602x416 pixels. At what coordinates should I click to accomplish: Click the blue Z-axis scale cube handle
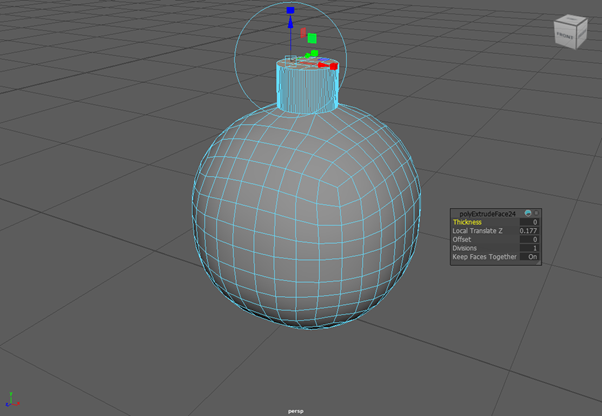(290, 11)
